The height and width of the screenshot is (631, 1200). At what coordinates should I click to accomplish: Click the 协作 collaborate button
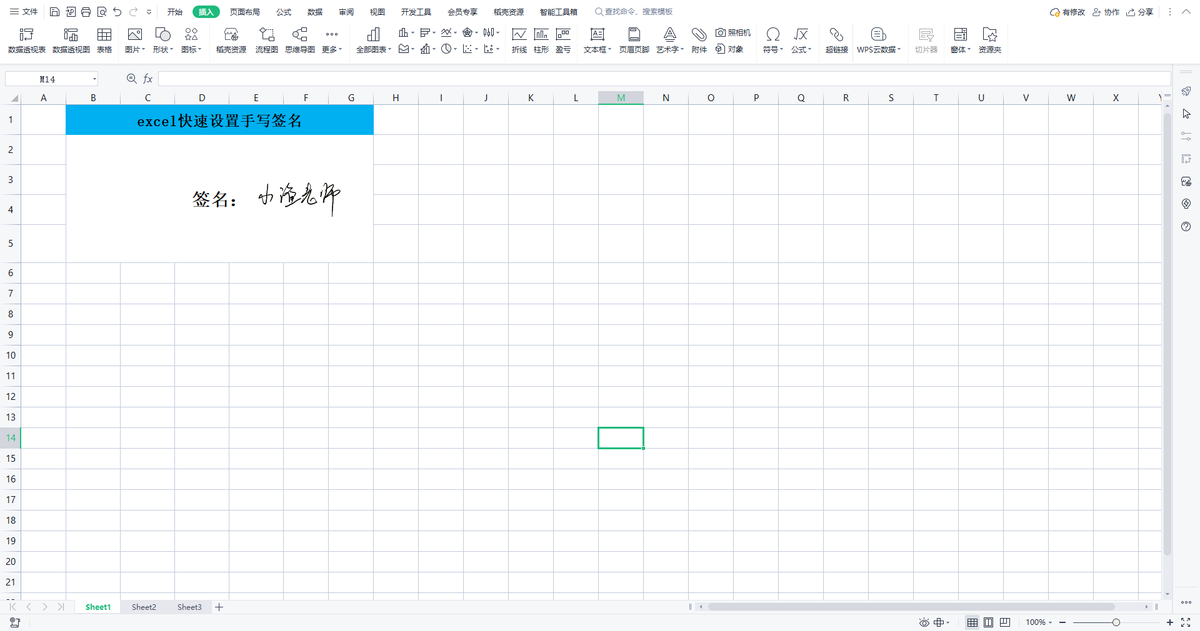click(1106, 12)
